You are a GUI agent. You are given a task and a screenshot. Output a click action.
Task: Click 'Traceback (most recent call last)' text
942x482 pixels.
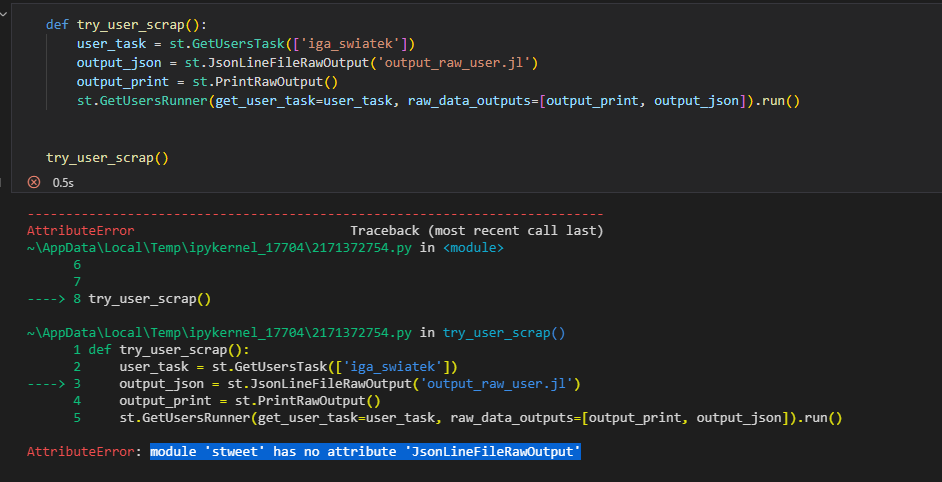[x=476, y=231]
